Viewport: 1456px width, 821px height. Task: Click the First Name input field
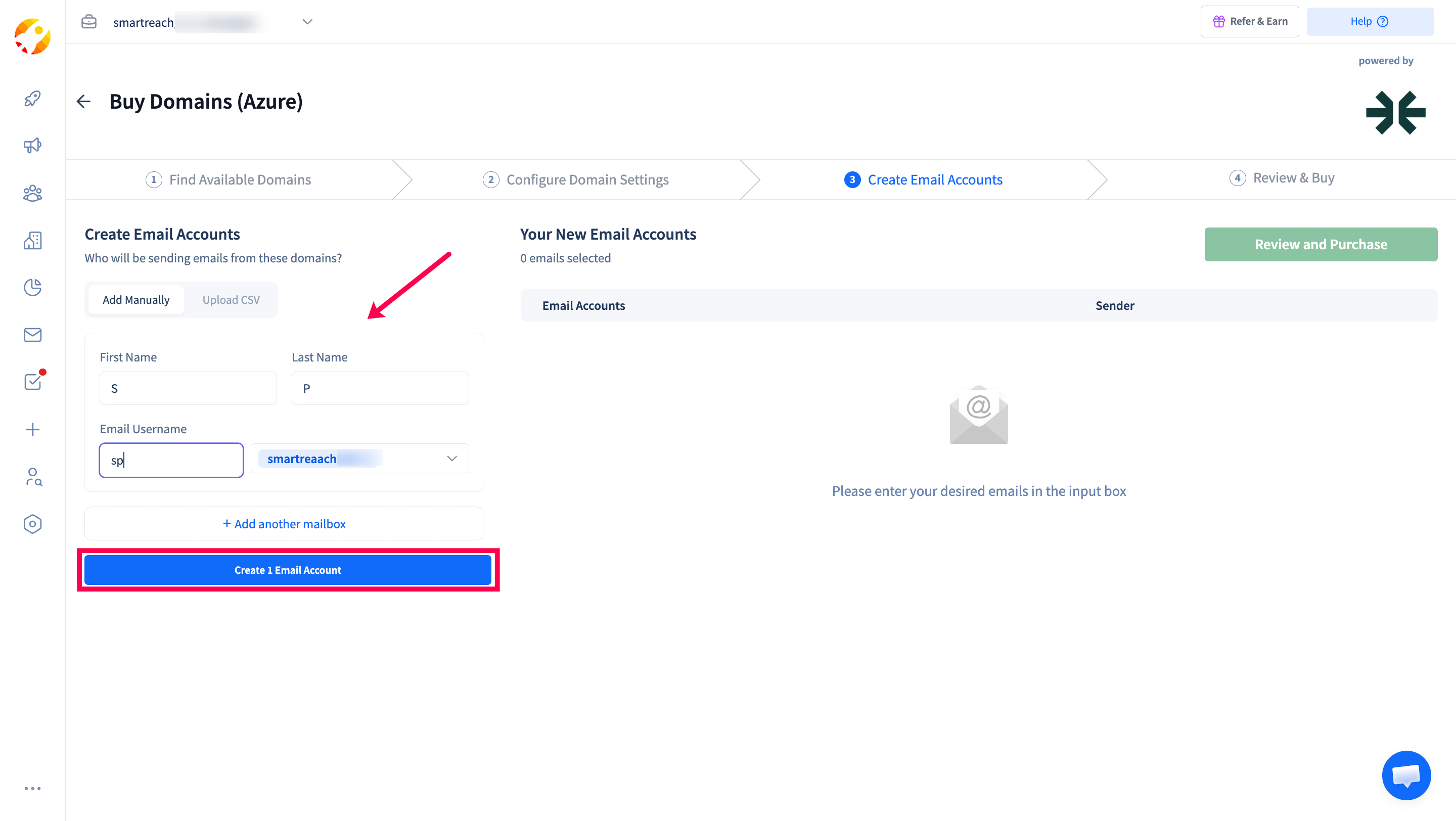click(188, 388)
